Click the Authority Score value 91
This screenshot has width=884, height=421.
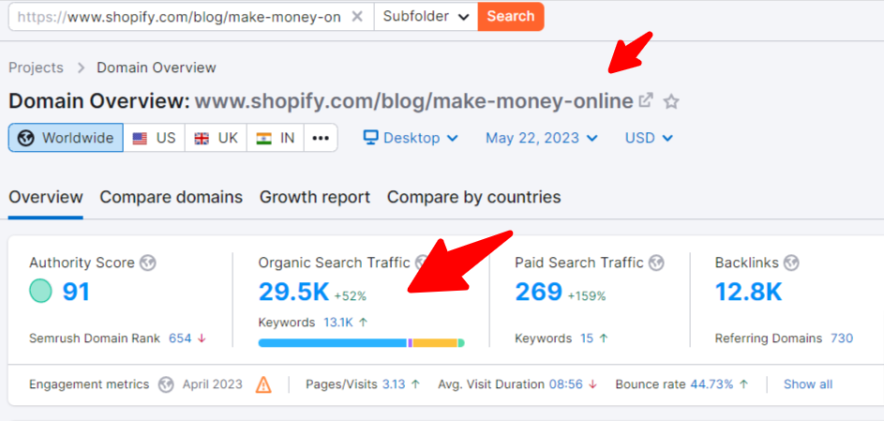tap(76, 291)
